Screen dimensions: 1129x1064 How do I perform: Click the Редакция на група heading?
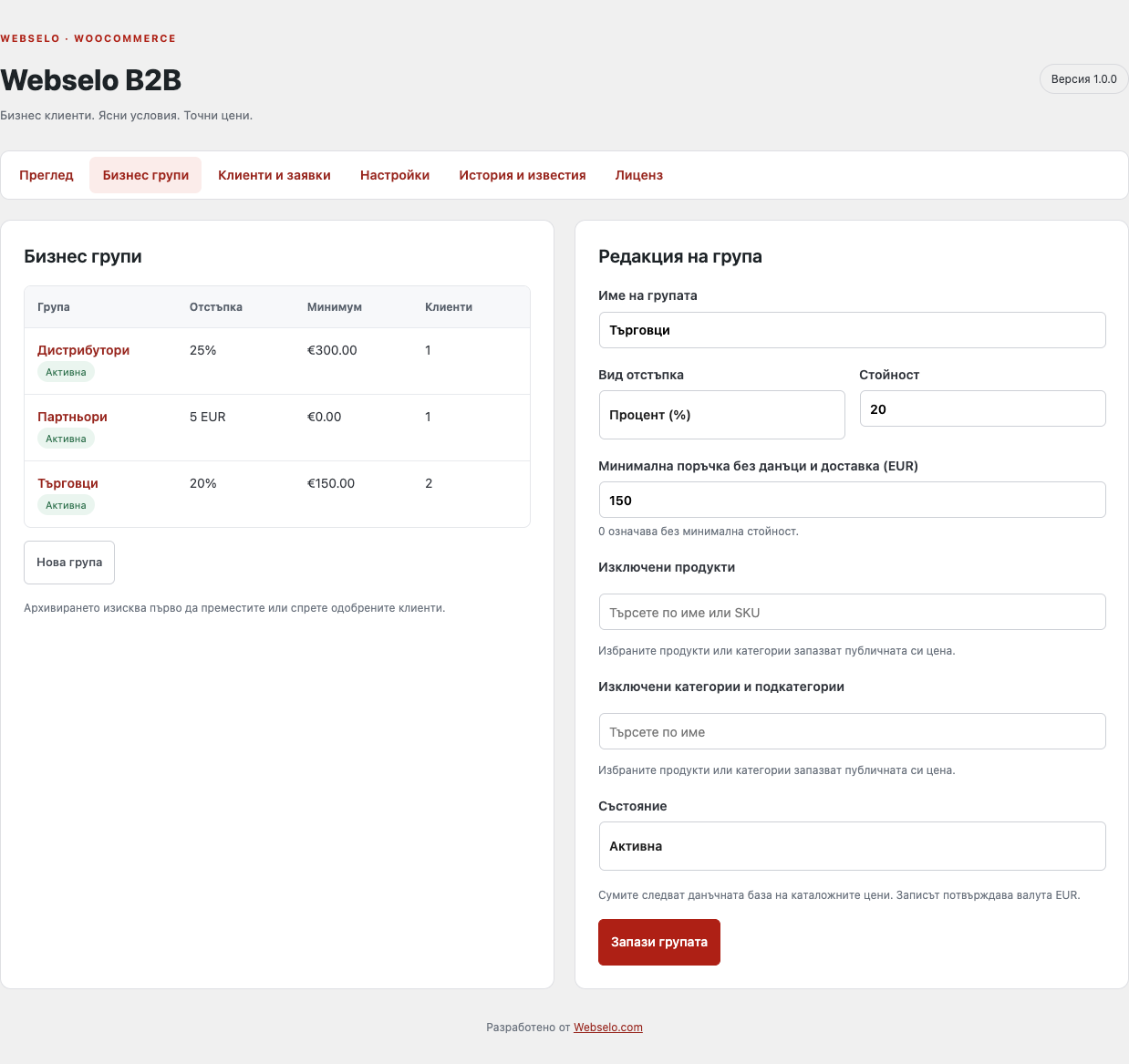(x=680, y=256)
